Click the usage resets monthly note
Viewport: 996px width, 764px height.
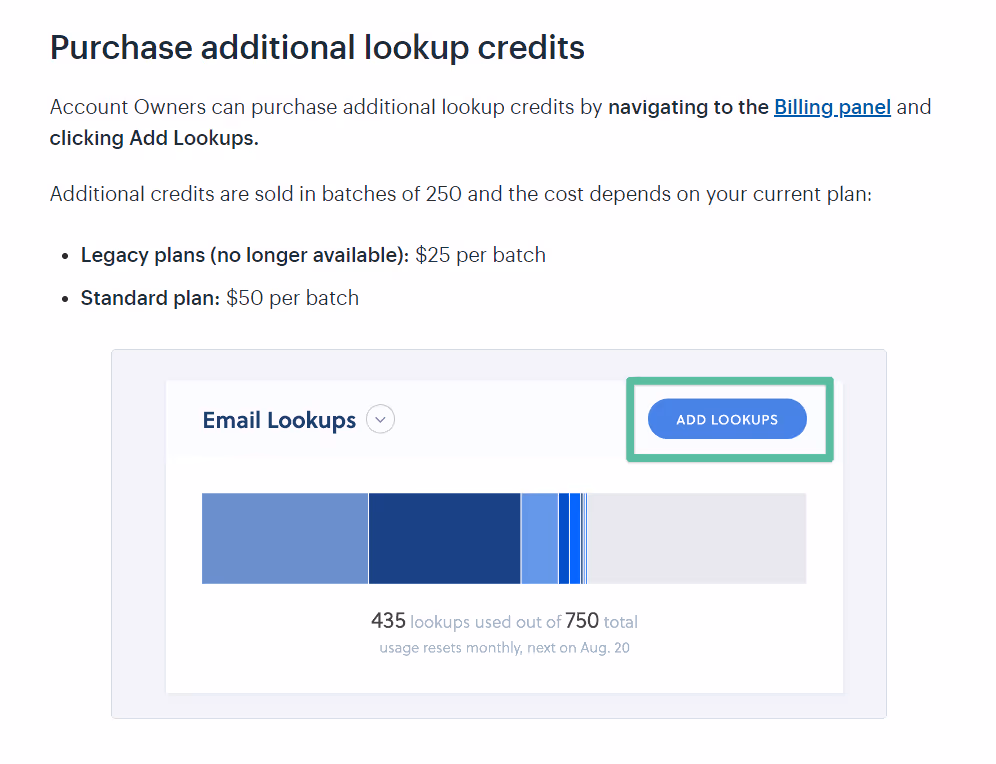point(505,647)
